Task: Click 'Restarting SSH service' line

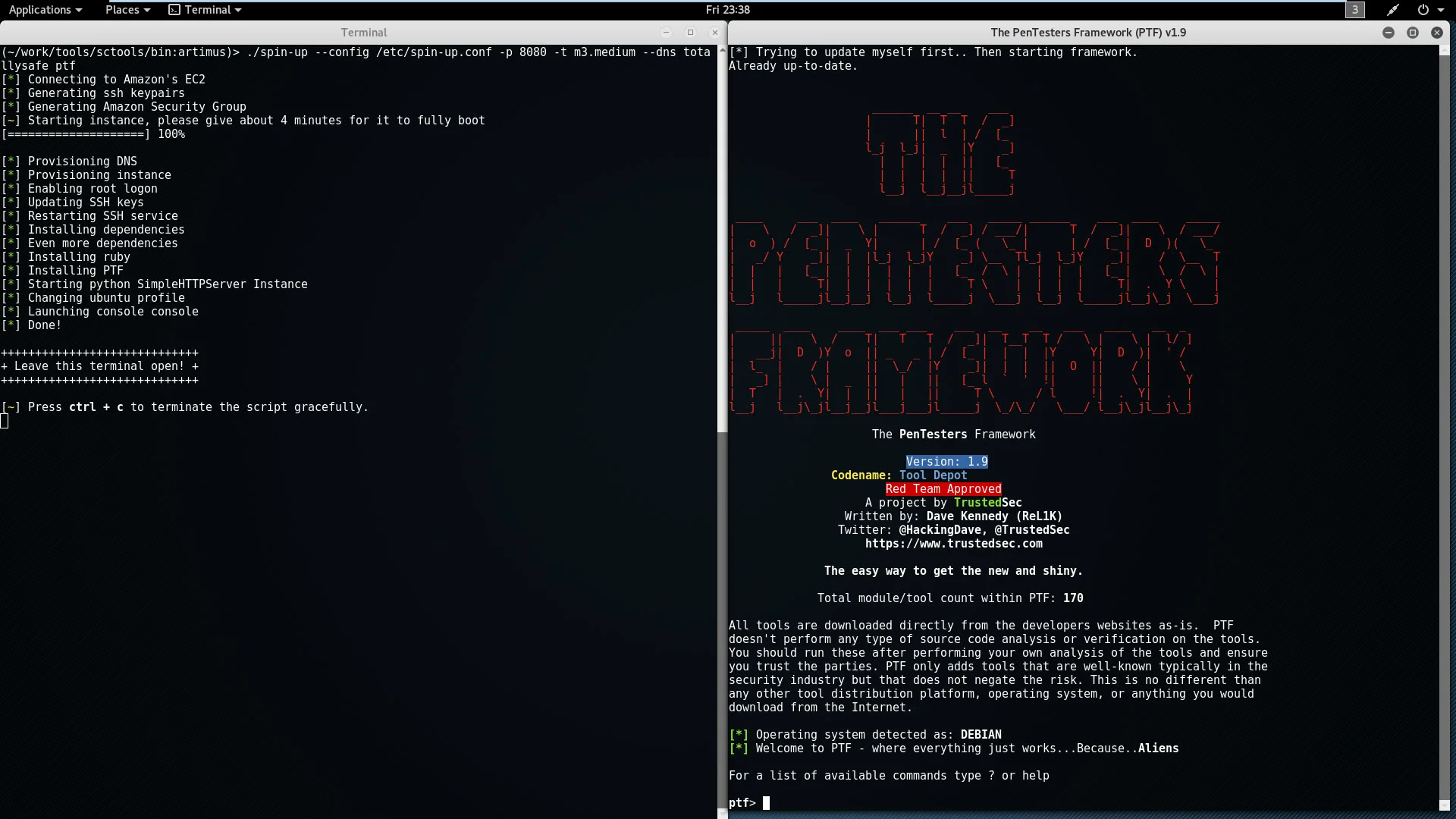Action: pos(89,216)
